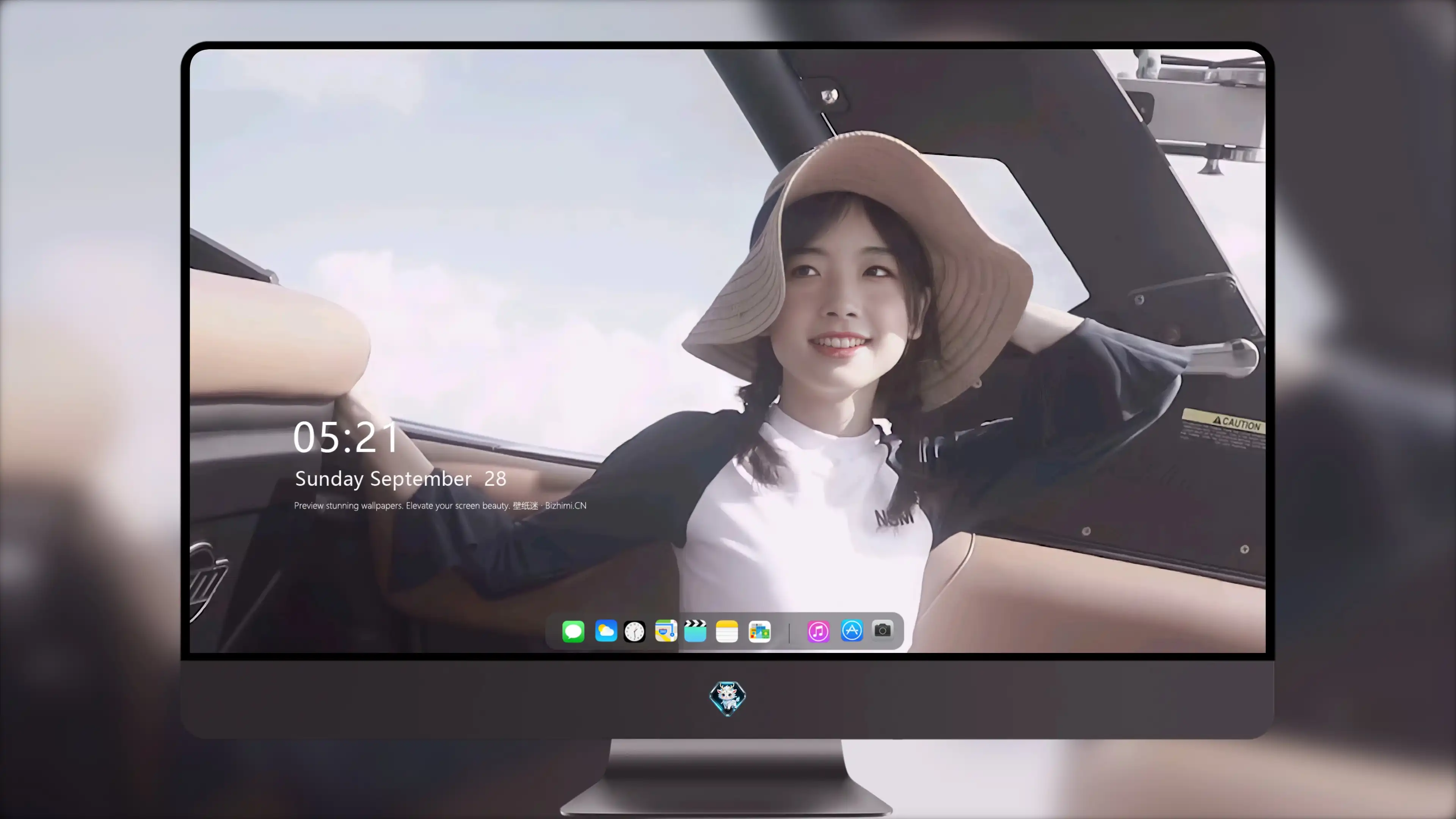Click the dragon logo on monitor chin

tap(728, 698)
